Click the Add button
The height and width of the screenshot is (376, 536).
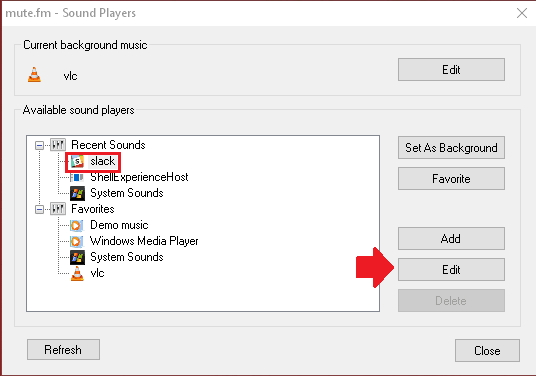(451, 239)
